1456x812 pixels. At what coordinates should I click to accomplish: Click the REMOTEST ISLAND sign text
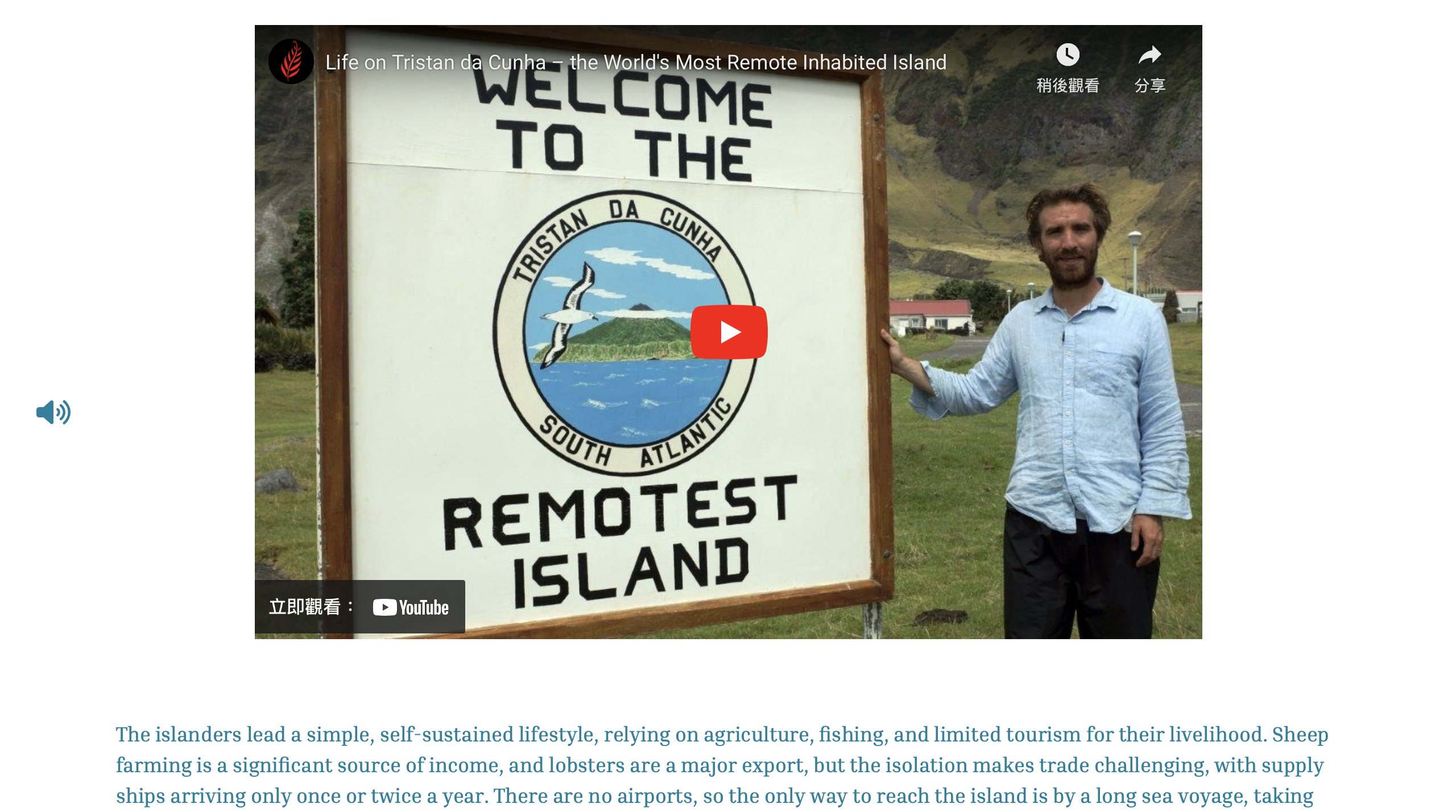tap(621, 540)
